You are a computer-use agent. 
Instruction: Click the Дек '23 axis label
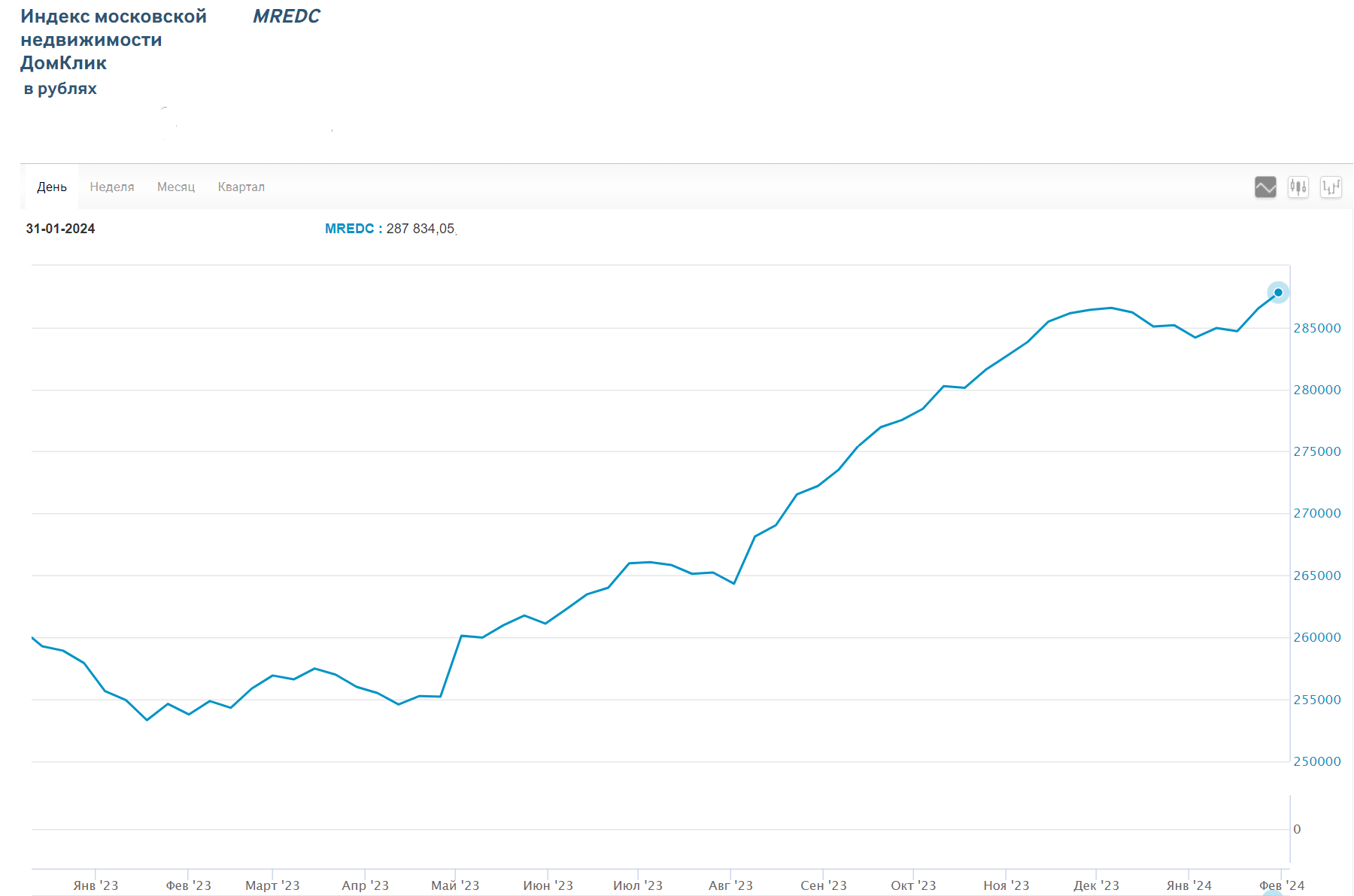click(x=1096, y=885)
